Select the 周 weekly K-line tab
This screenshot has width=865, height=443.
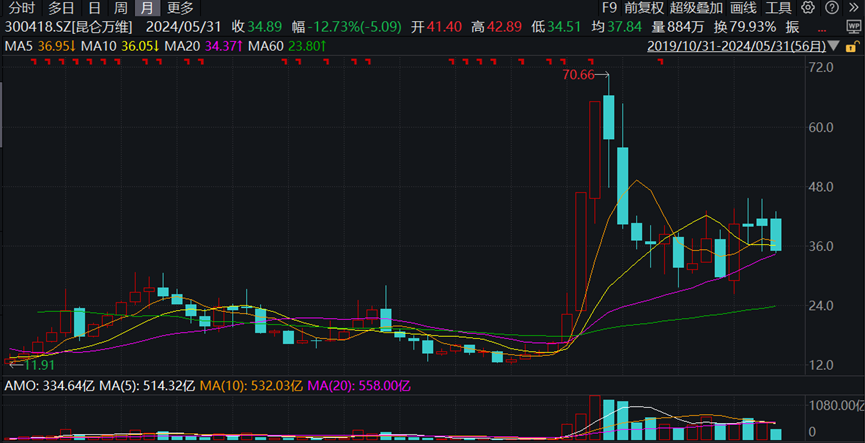click(121, 8)
